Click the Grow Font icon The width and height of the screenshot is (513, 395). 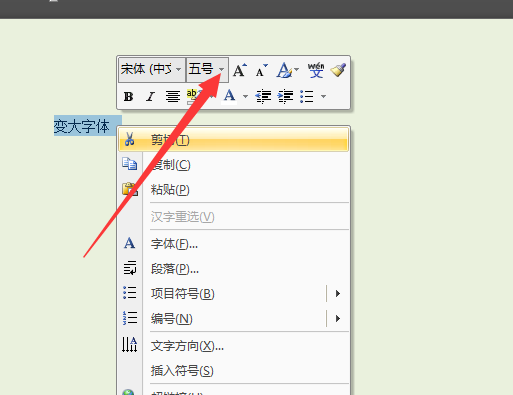pyautogui.click(x=240, y=70)
